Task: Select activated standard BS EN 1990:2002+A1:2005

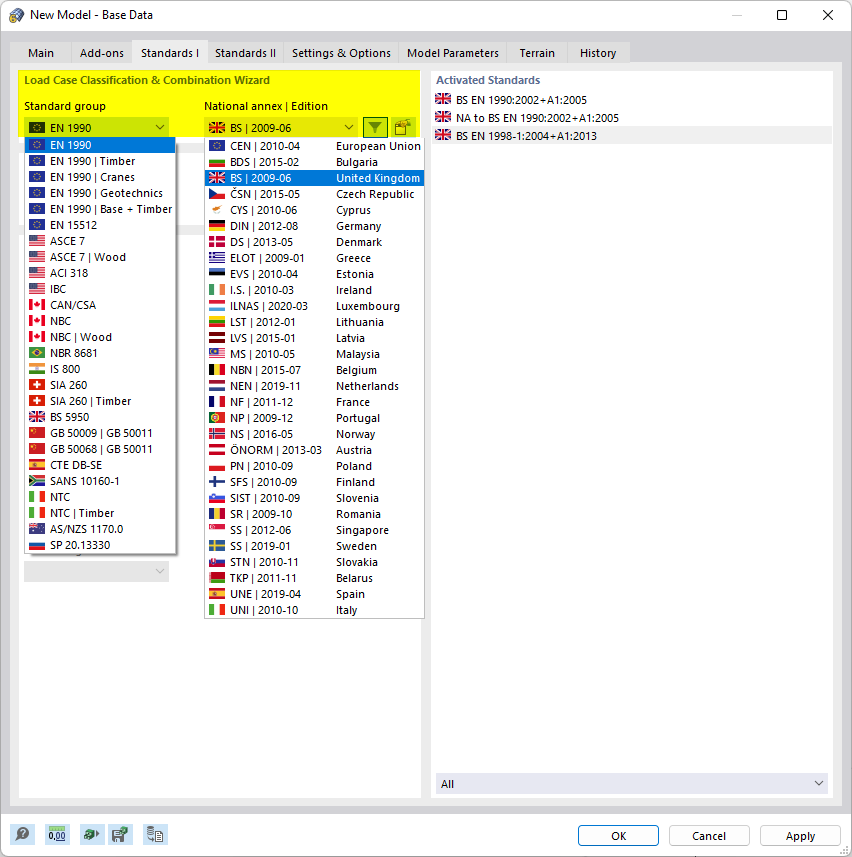Action: 632,99
